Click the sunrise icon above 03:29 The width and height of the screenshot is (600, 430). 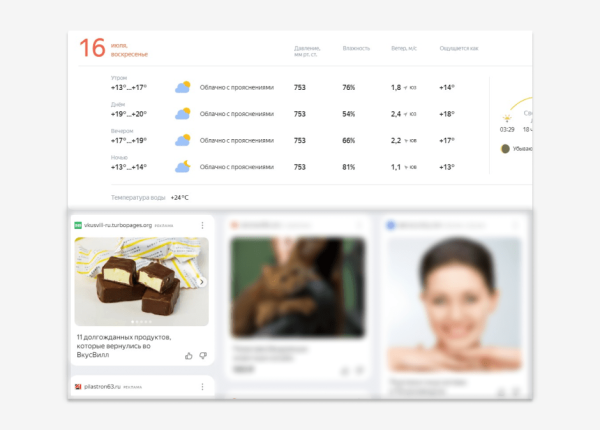pyautogui.click(x=507, y=118)
